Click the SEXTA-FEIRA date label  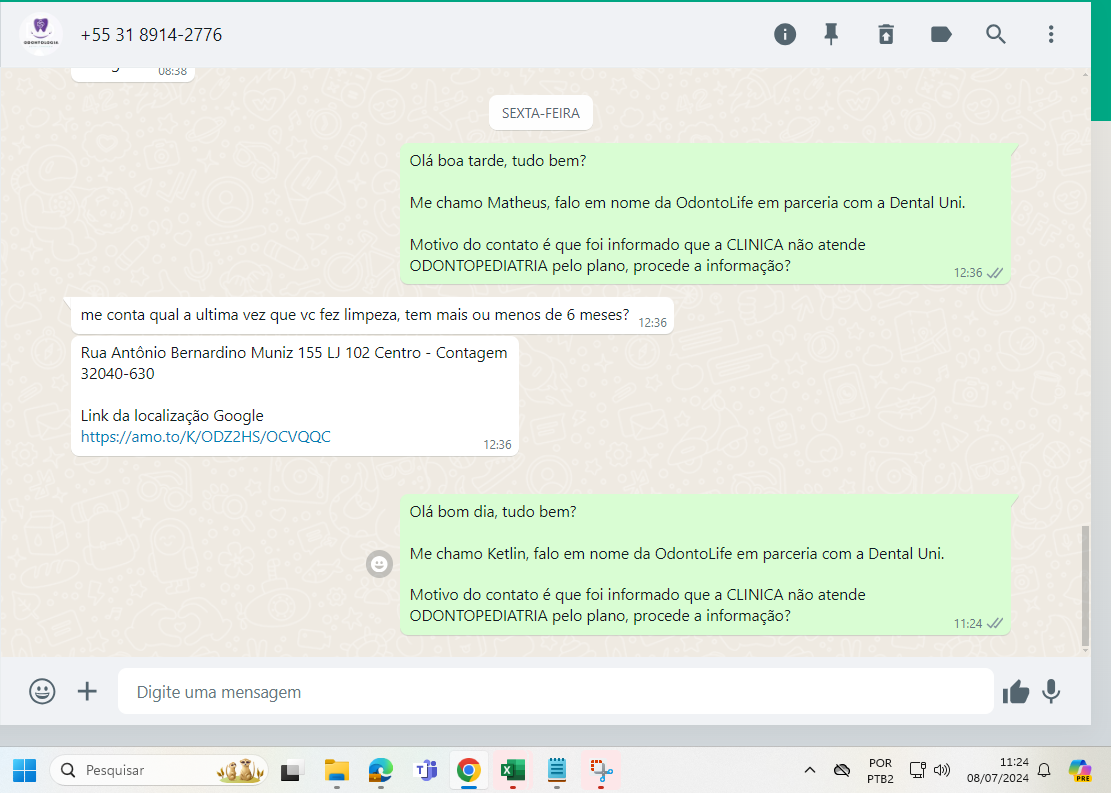click(541, 113)
